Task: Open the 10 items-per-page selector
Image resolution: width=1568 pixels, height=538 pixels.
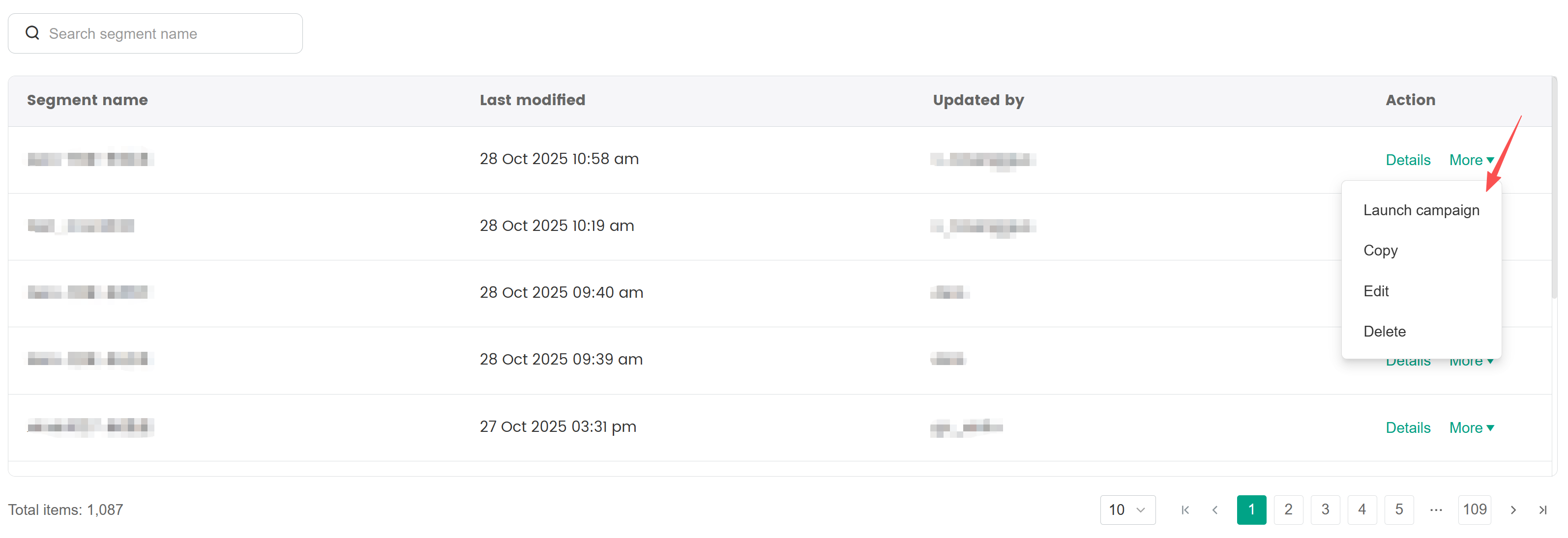Action: point(1127,510)
